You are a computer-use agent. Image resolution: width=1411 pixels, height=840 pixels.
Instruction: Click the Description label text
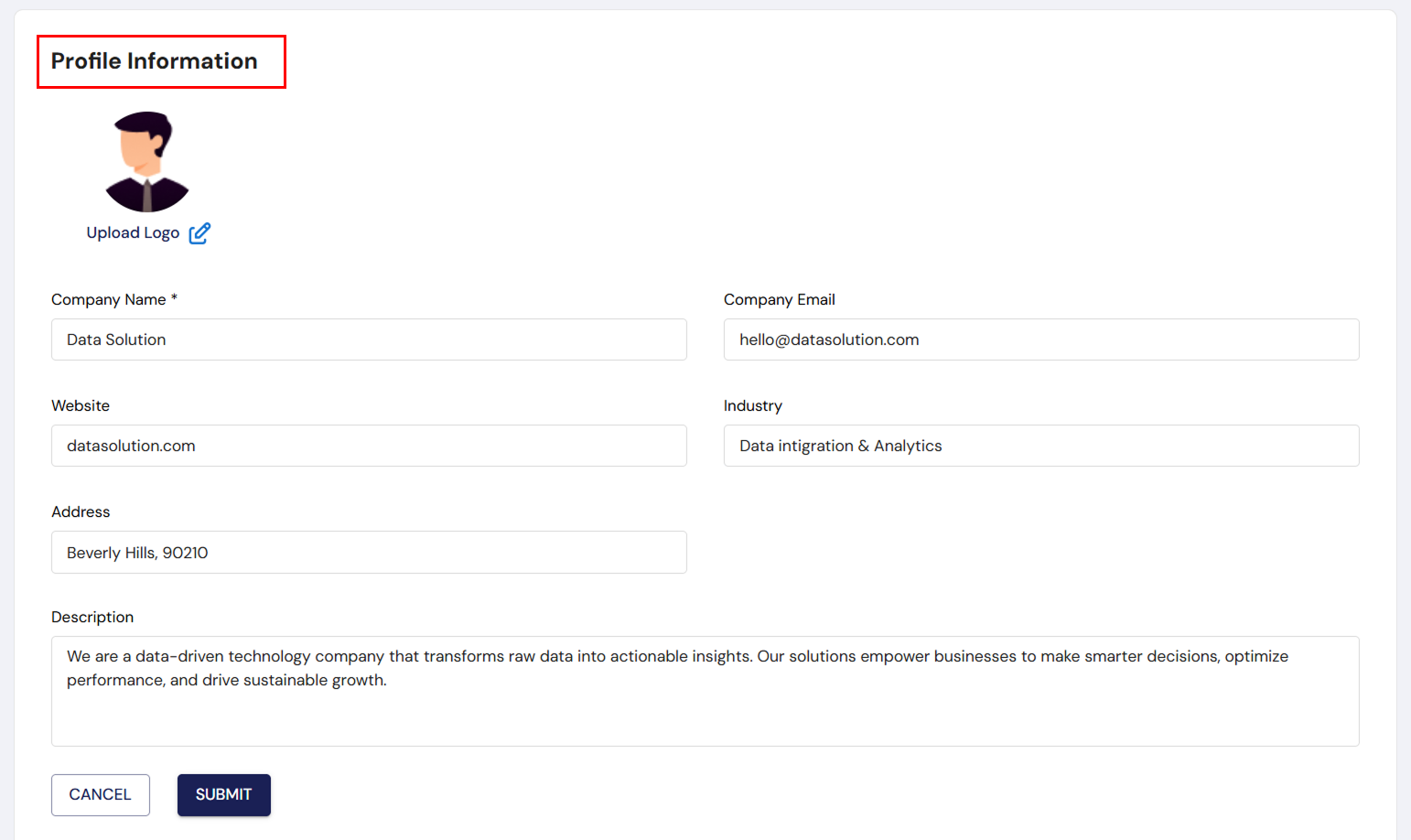click(x=92, y=618)
